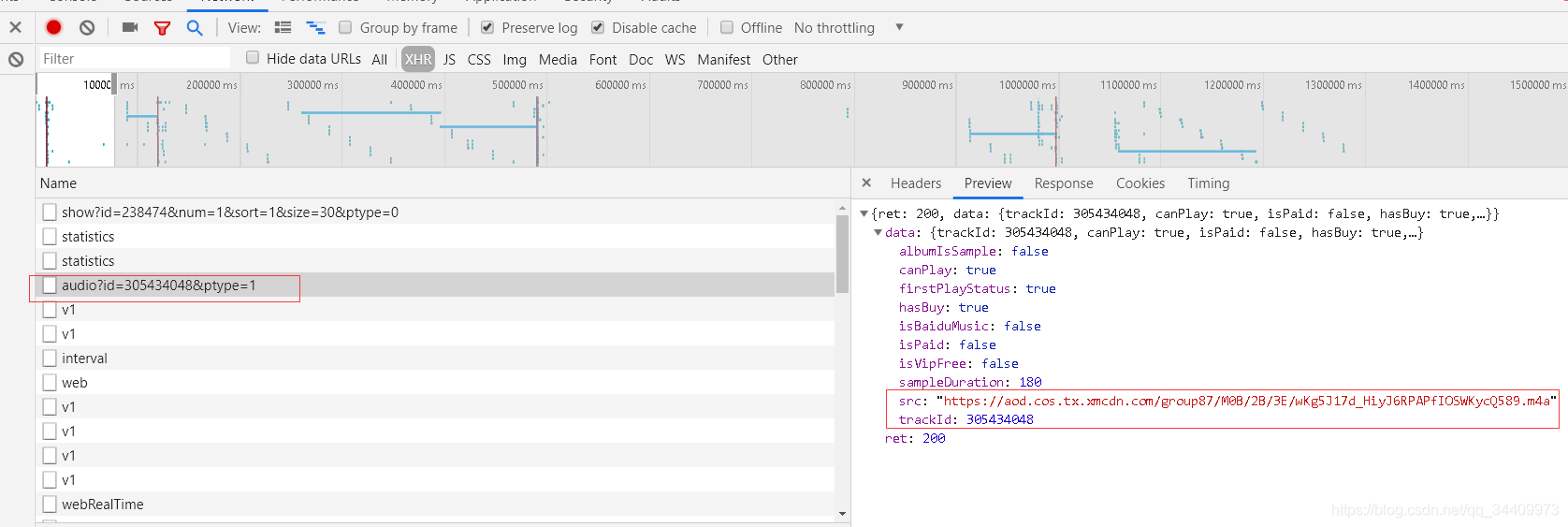
Task: Filter requests by Other
Action: tap(780, 59)
